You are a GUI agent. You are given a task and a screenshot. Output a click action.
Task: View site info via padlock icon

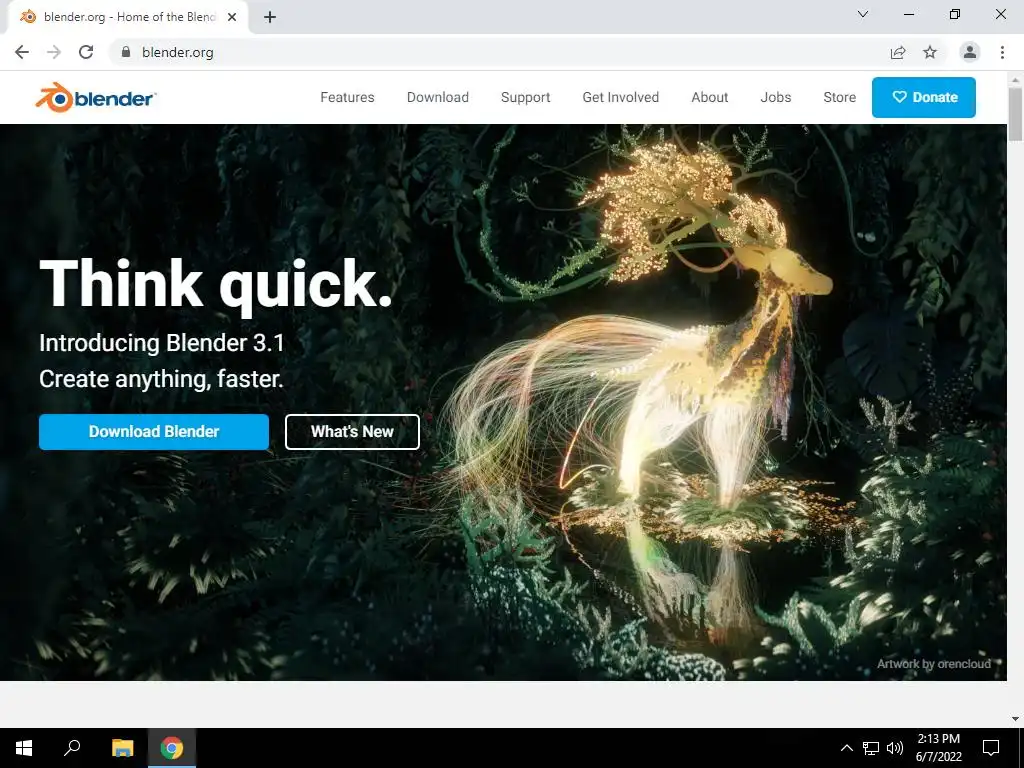(126, 52)
